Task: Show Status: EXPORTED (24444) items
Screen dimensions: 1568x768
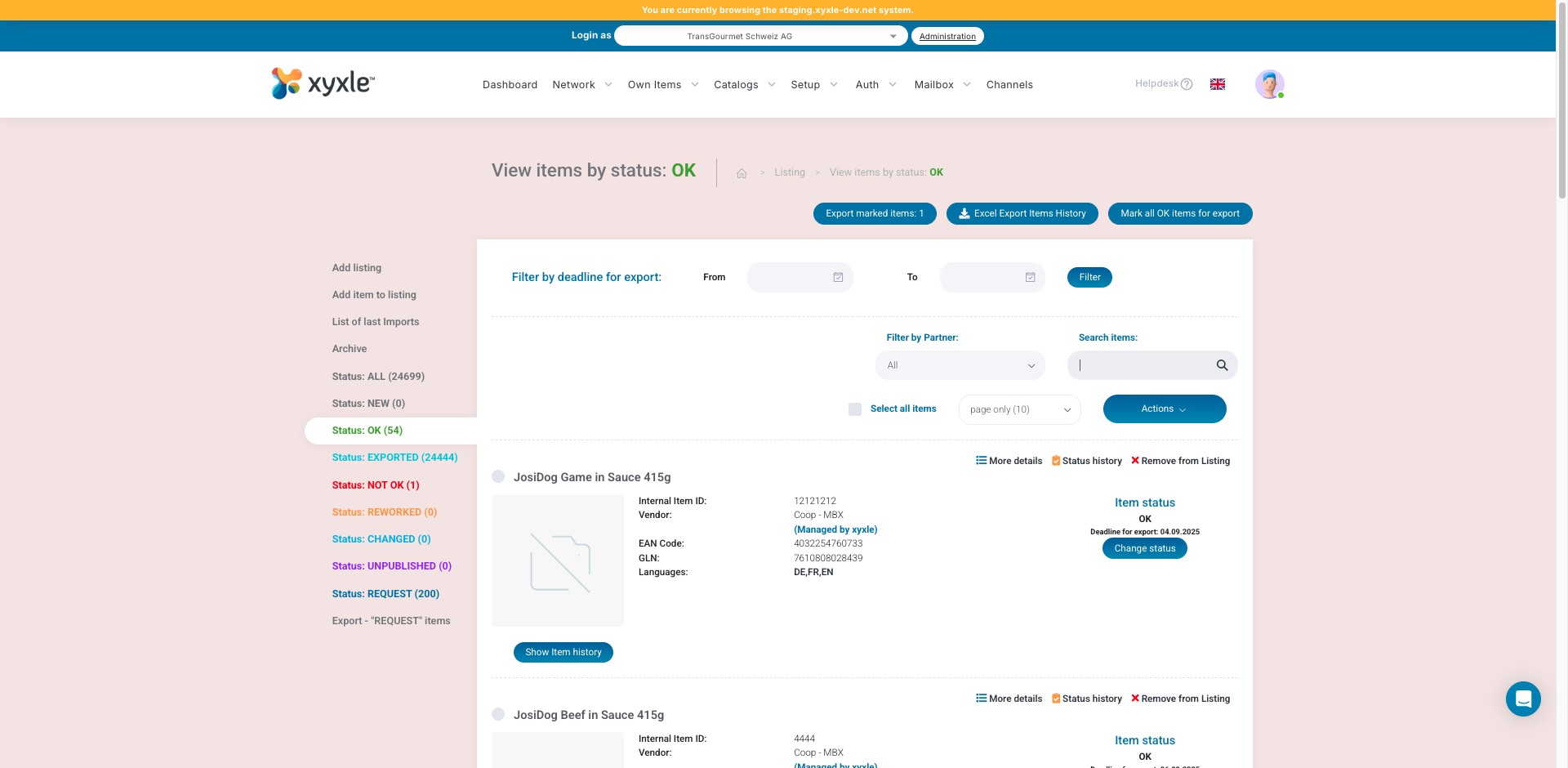Action: [x=394, y=458]
